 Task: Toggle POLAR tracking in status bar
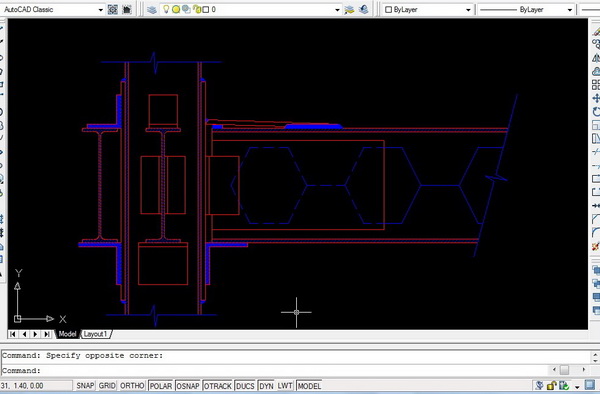click(161, 386)
